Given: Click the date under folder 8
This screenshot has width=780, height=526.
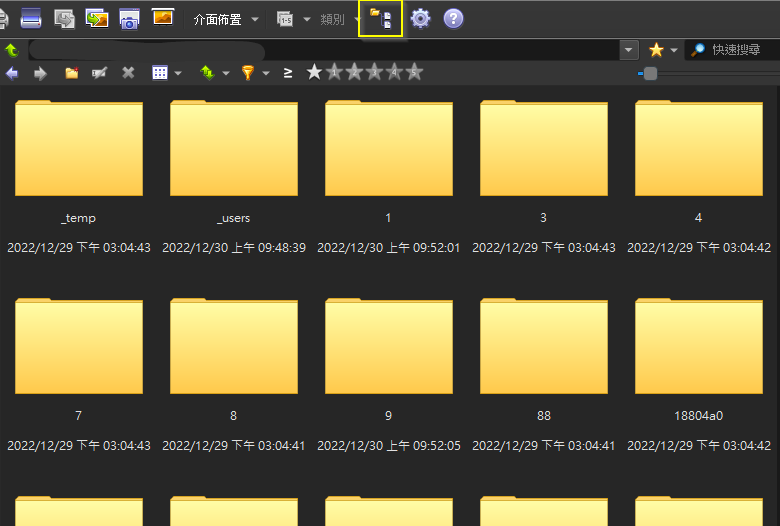Looking at the screenshot, I should 234,446.
